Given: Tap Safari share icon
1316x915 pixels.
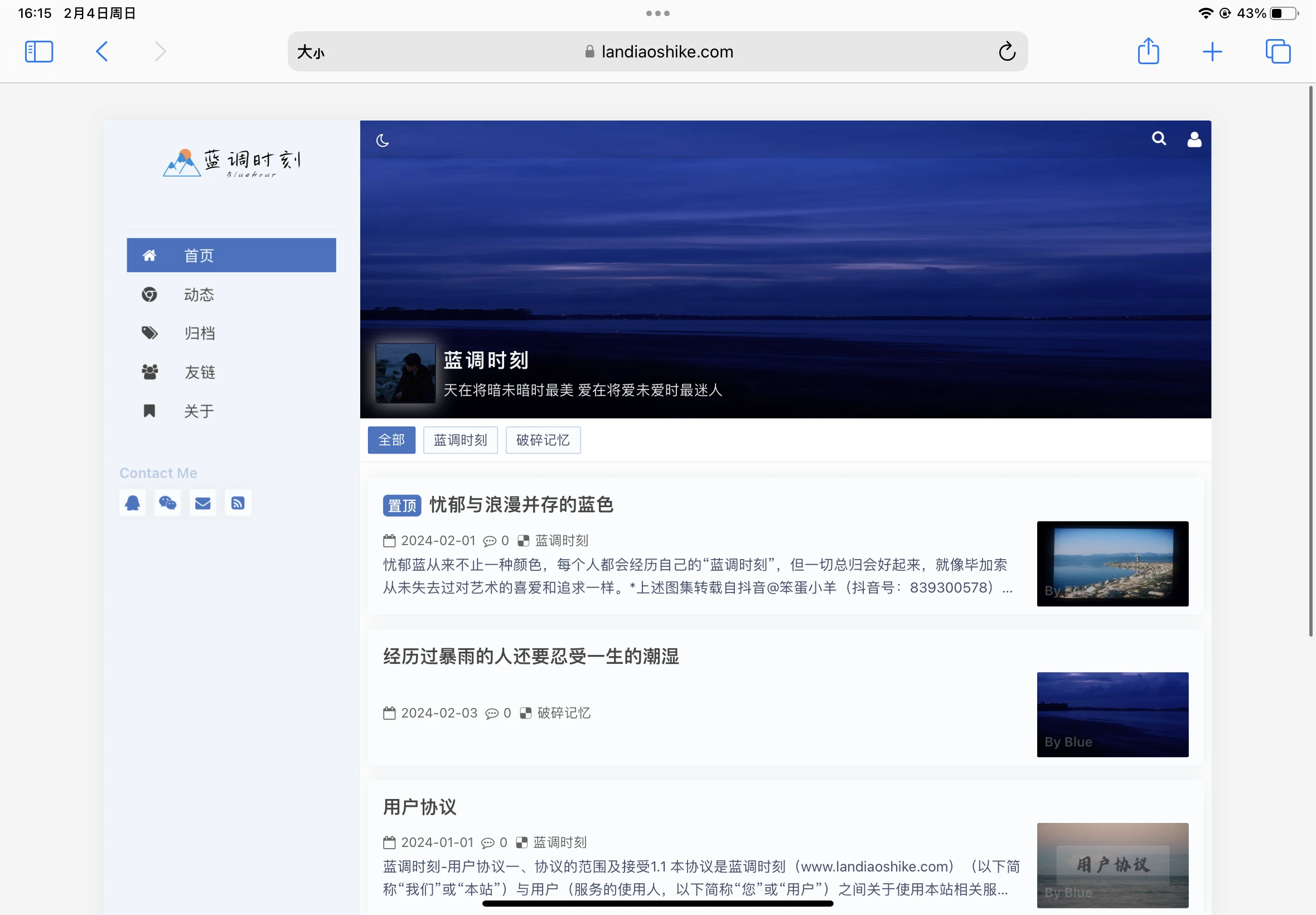Looking at the screenshot, I should coord(1148,51).
